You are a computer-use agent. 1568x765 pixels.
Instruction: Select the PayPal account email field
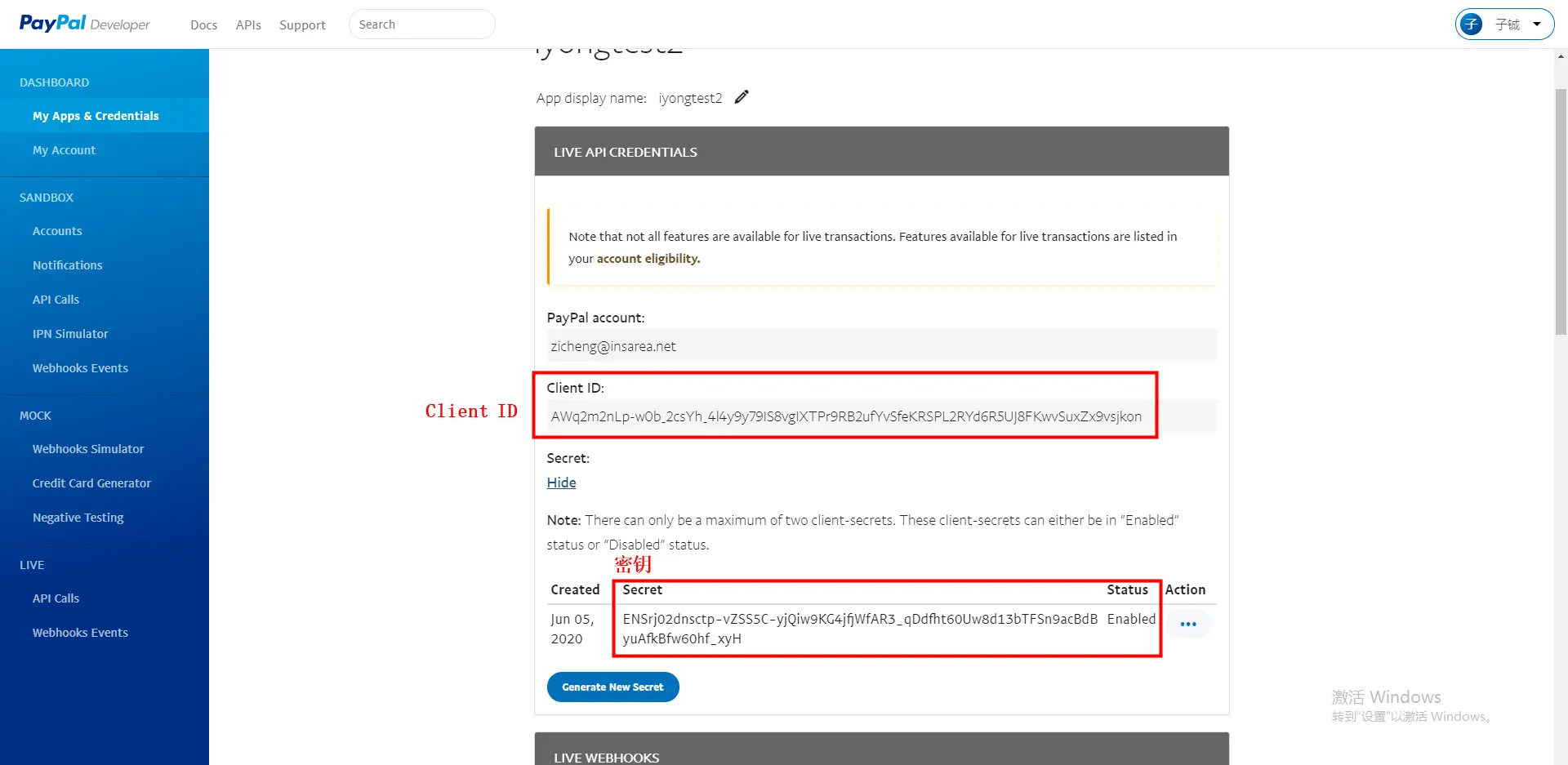click(881, 346)
